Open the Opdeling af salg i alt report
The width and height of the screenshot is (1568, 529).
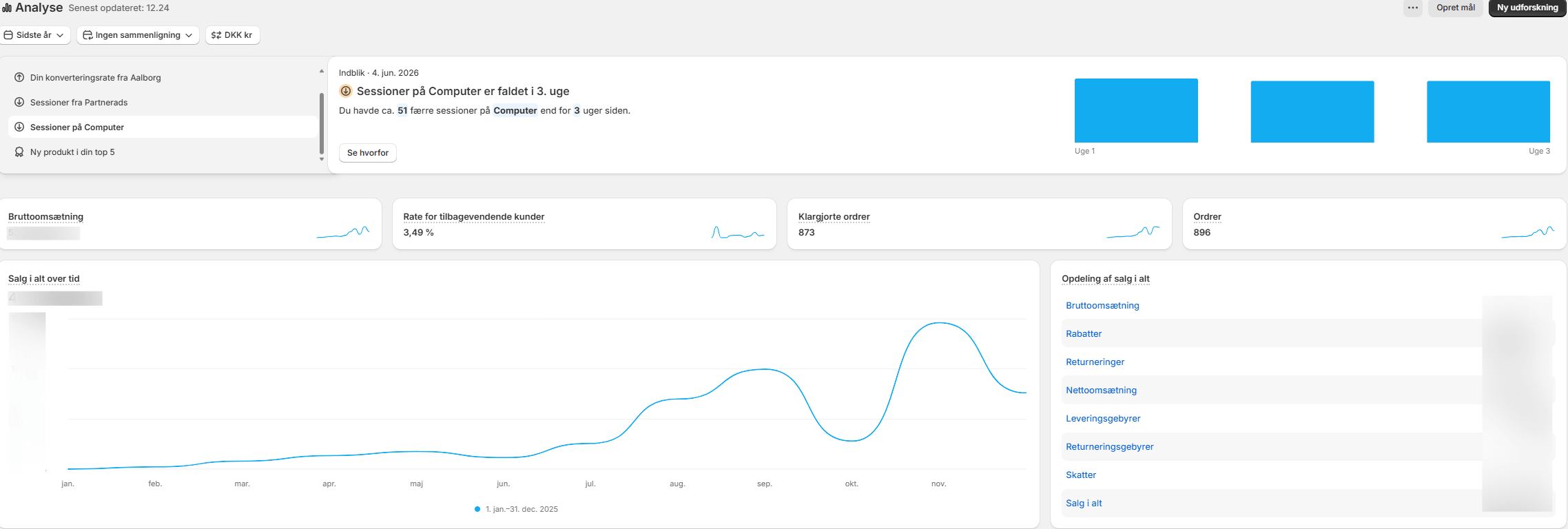pos(1106,279)
